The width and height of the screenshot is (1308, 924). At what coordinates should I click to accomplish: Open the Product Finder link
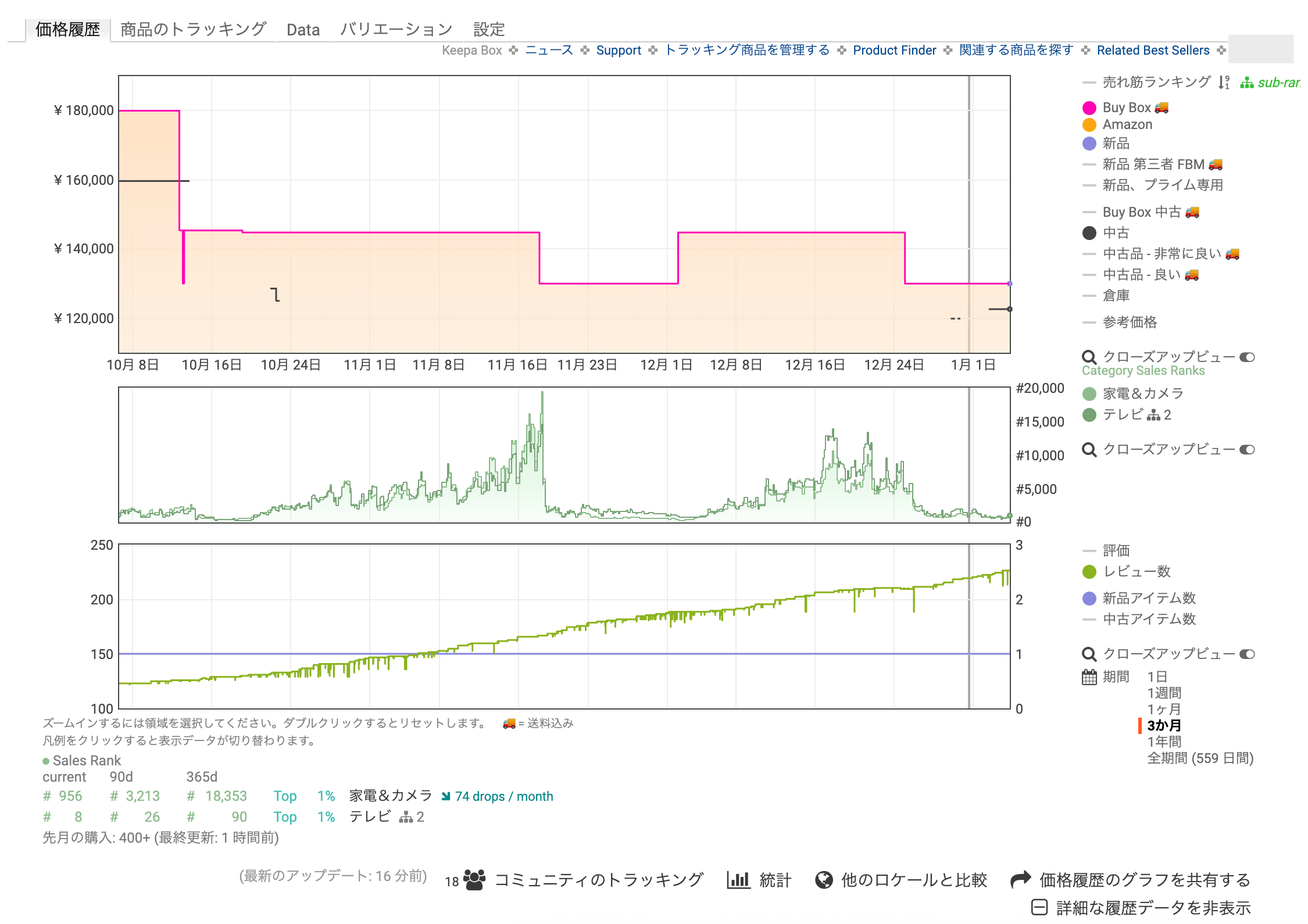pyautogui.click(x=894, y=51)
